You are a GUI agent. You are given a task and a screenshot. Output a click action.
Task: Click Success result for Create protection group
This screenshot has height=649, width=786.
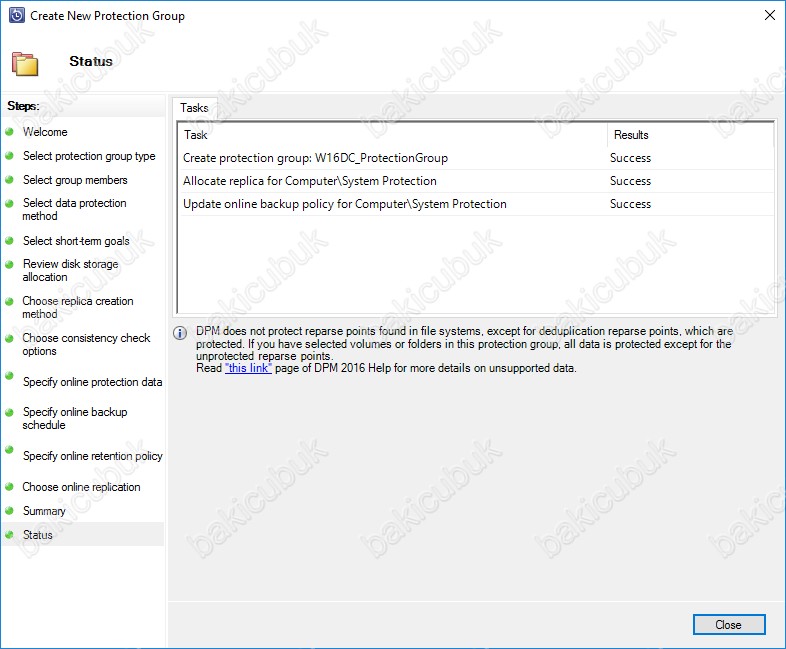pos(630,158)
